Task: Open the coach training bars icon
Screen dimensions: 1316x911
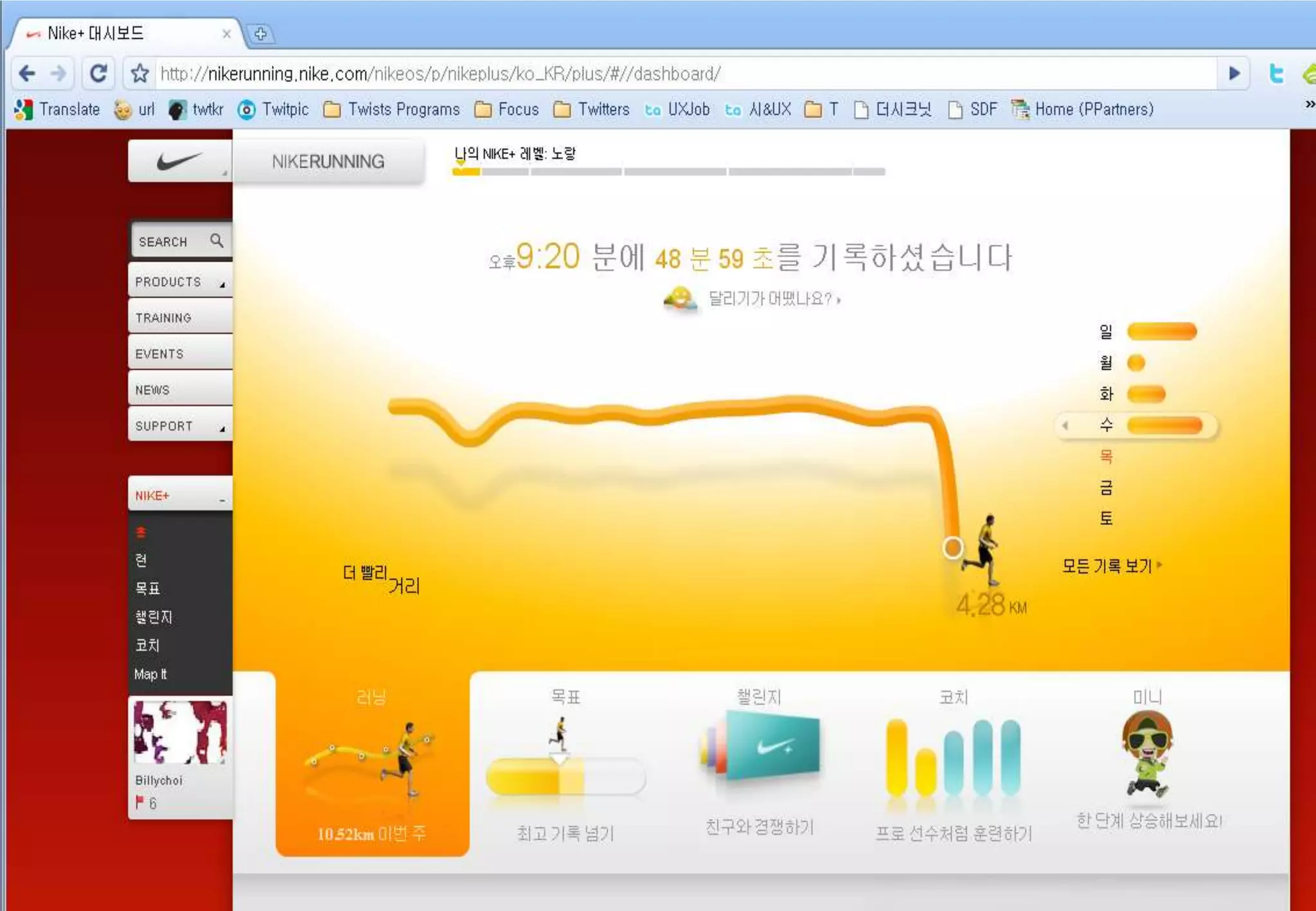Action: click(x=953, y=759)
